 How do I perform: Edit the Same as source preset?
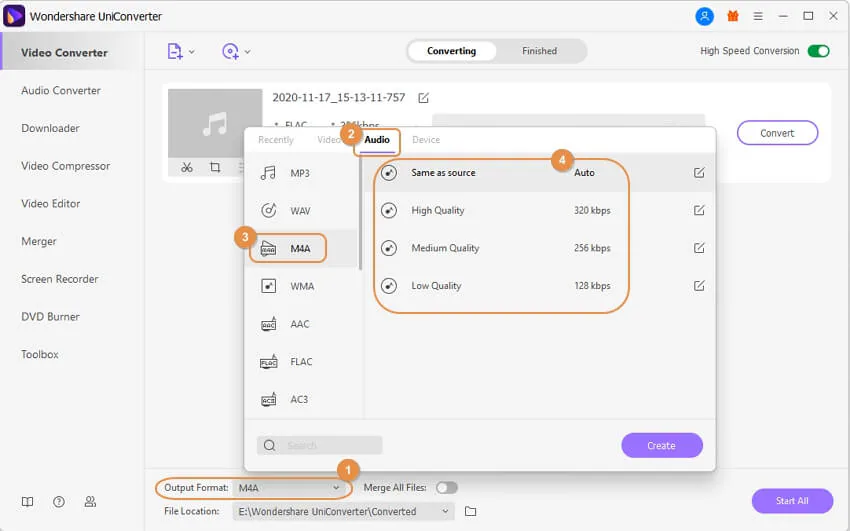point(699,173)
